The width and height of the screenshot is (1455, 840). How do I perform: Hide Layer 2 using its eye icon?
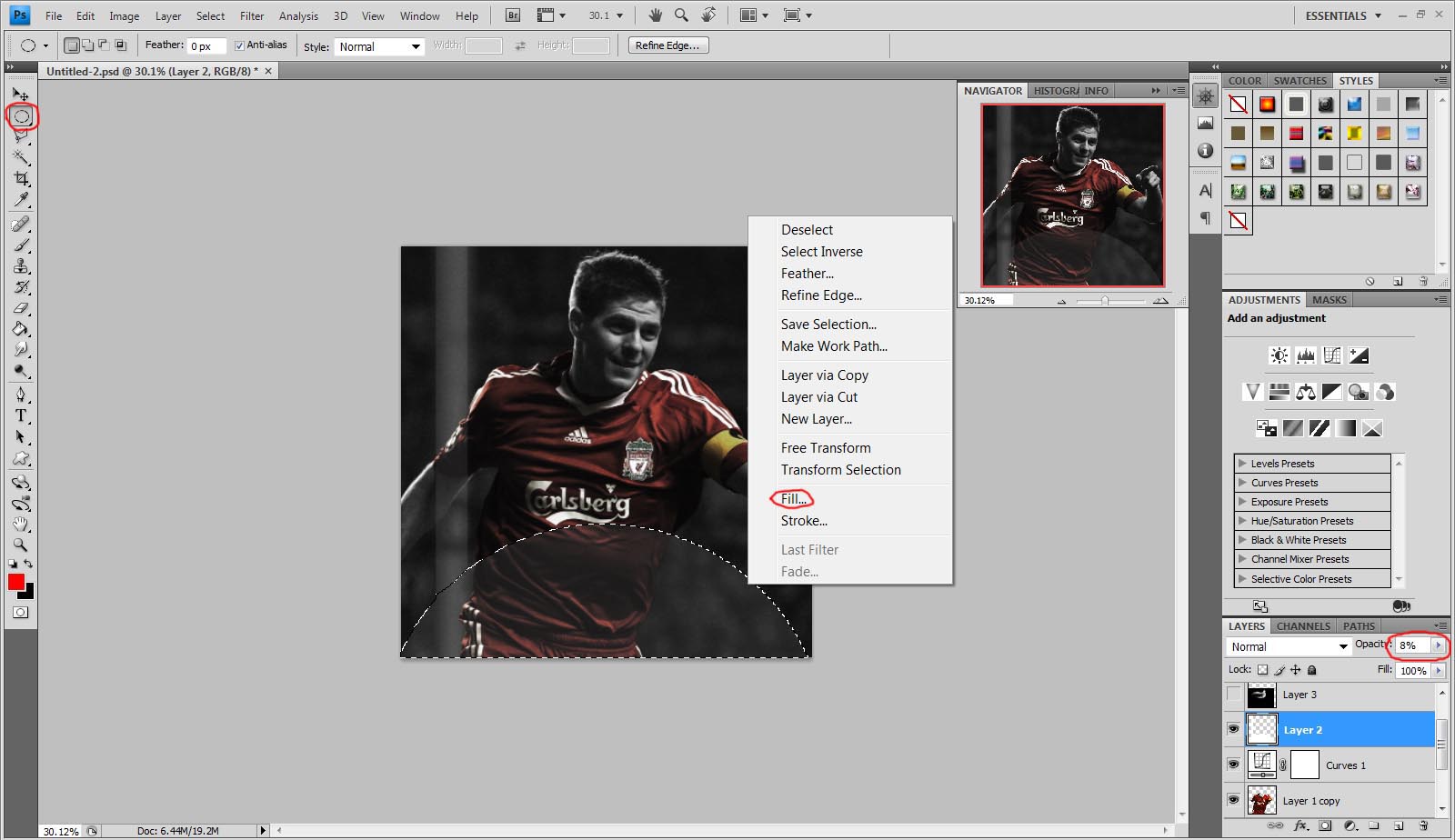(x=1233, y=729)
